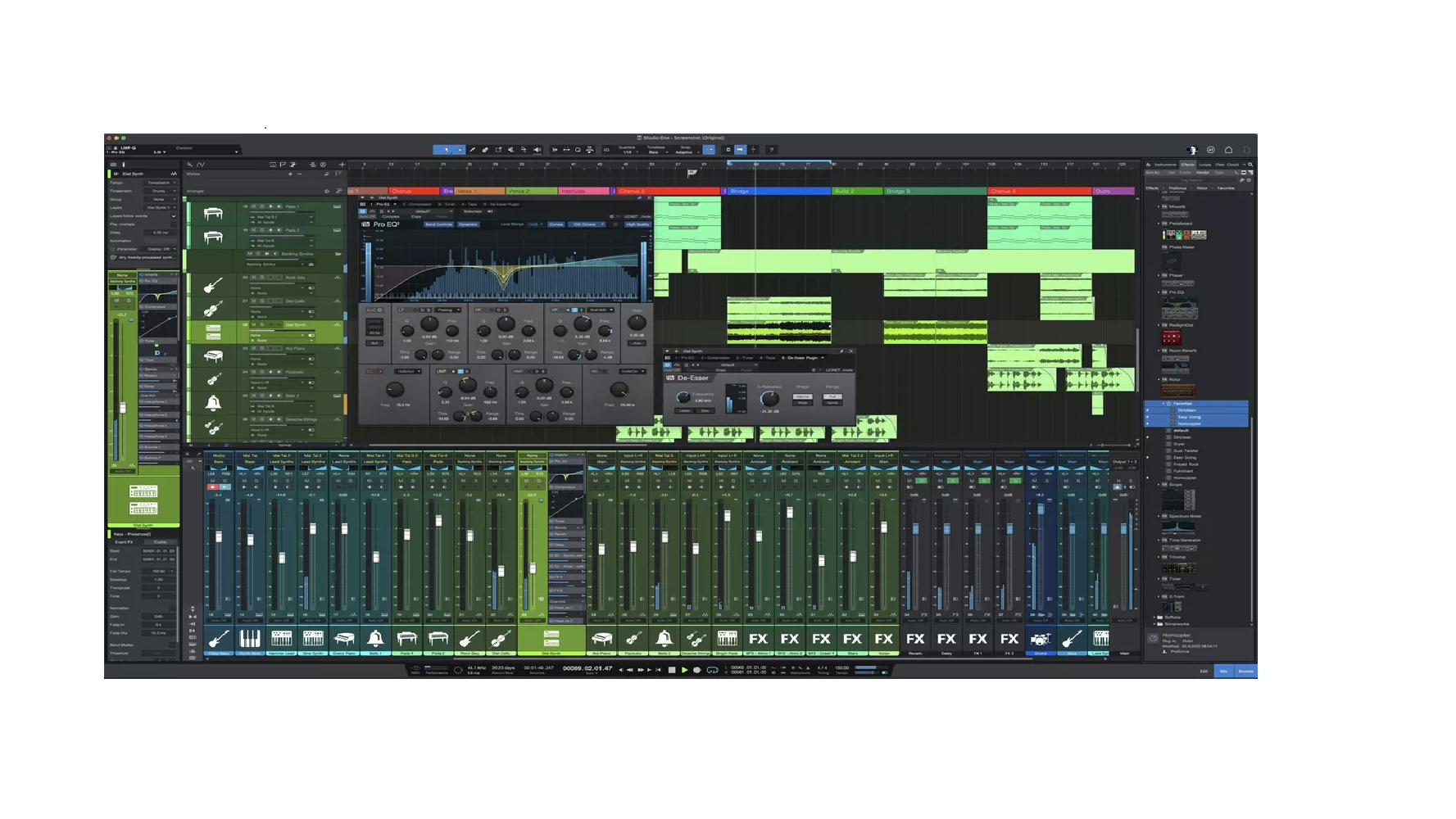Mute the Pads 2 track
Viewport: 1456px width, 819px height.
click(254, 230)
